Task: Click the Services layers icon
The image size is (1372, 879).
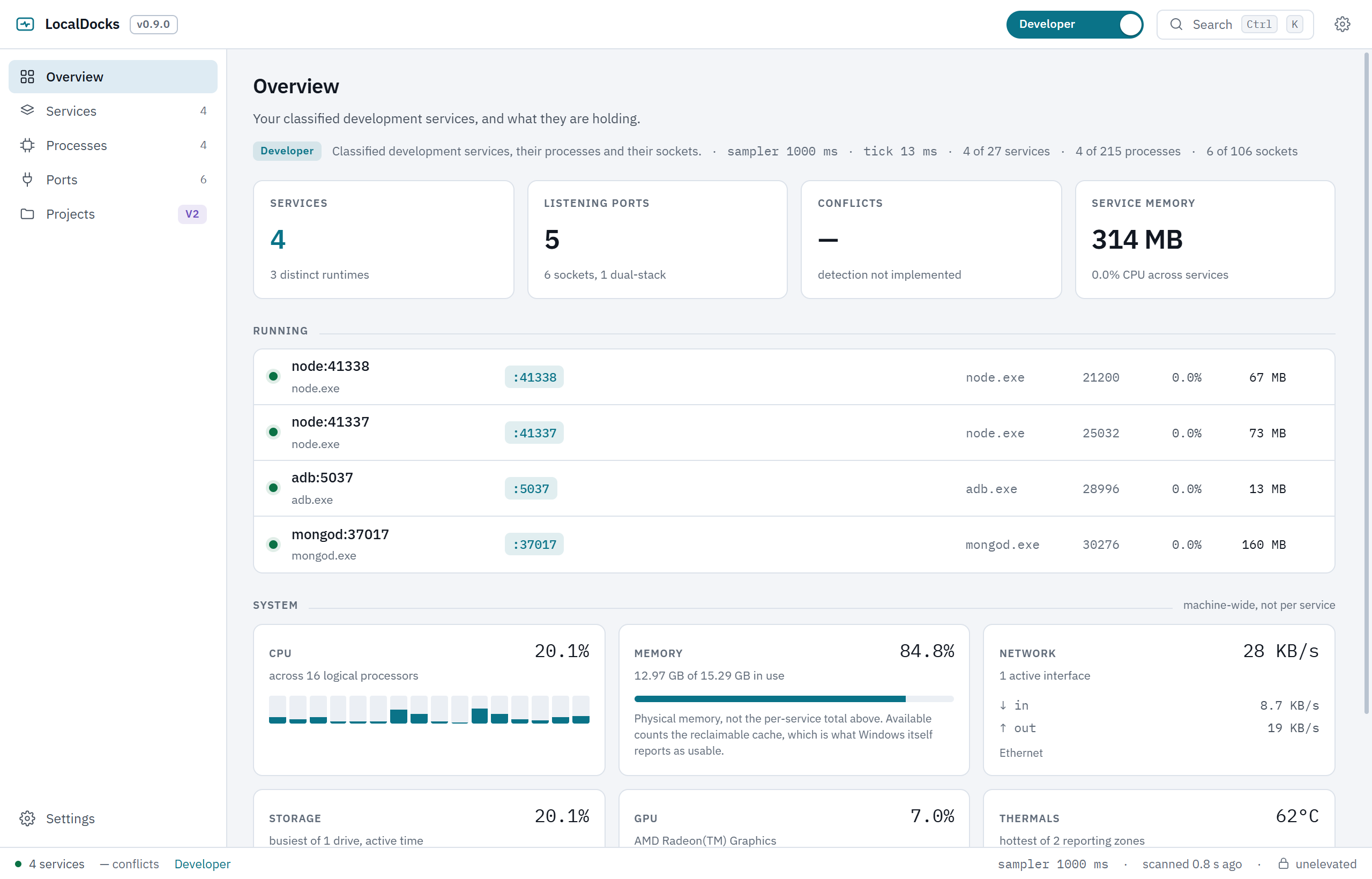Action: [27, 110]
